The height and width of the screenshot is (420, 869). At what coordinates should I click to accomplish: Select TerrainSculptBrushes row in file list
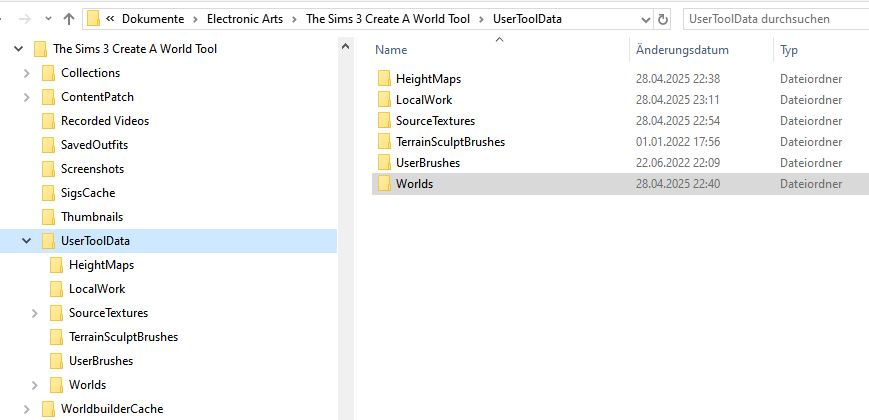point(450,142)
